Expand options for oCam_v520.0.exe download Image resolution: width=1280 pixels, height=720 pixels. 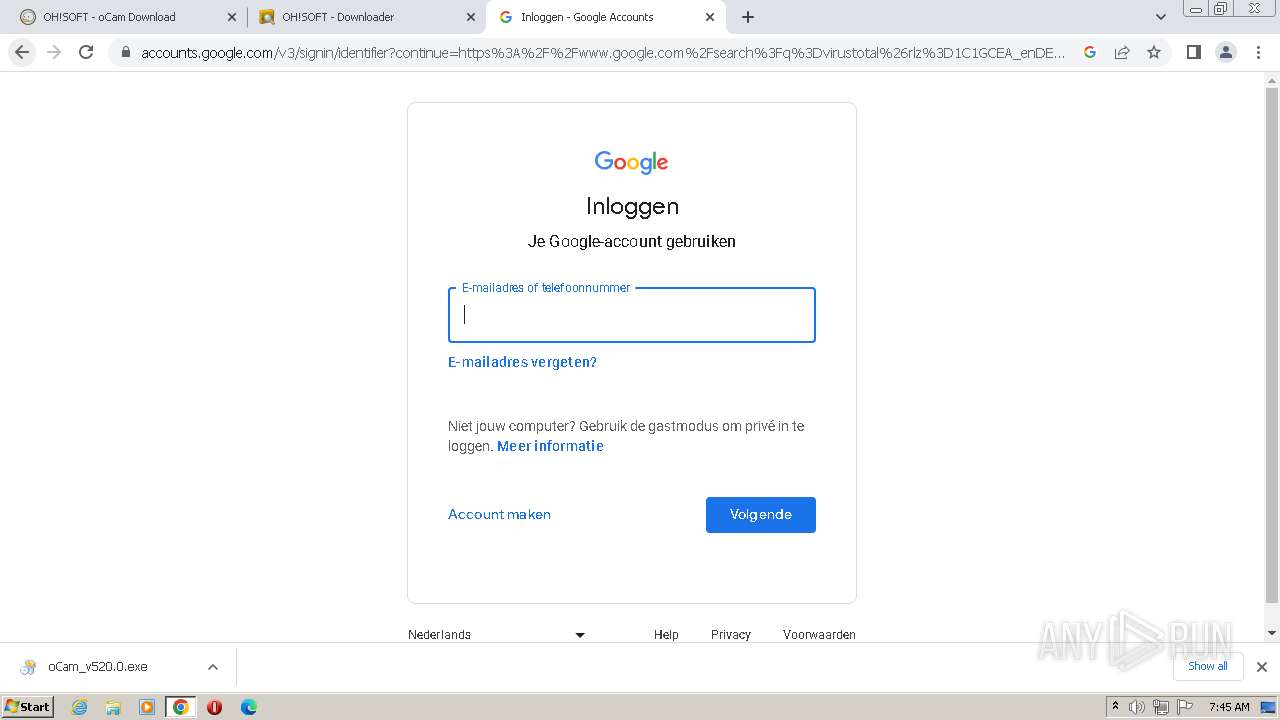click(212, 667)
